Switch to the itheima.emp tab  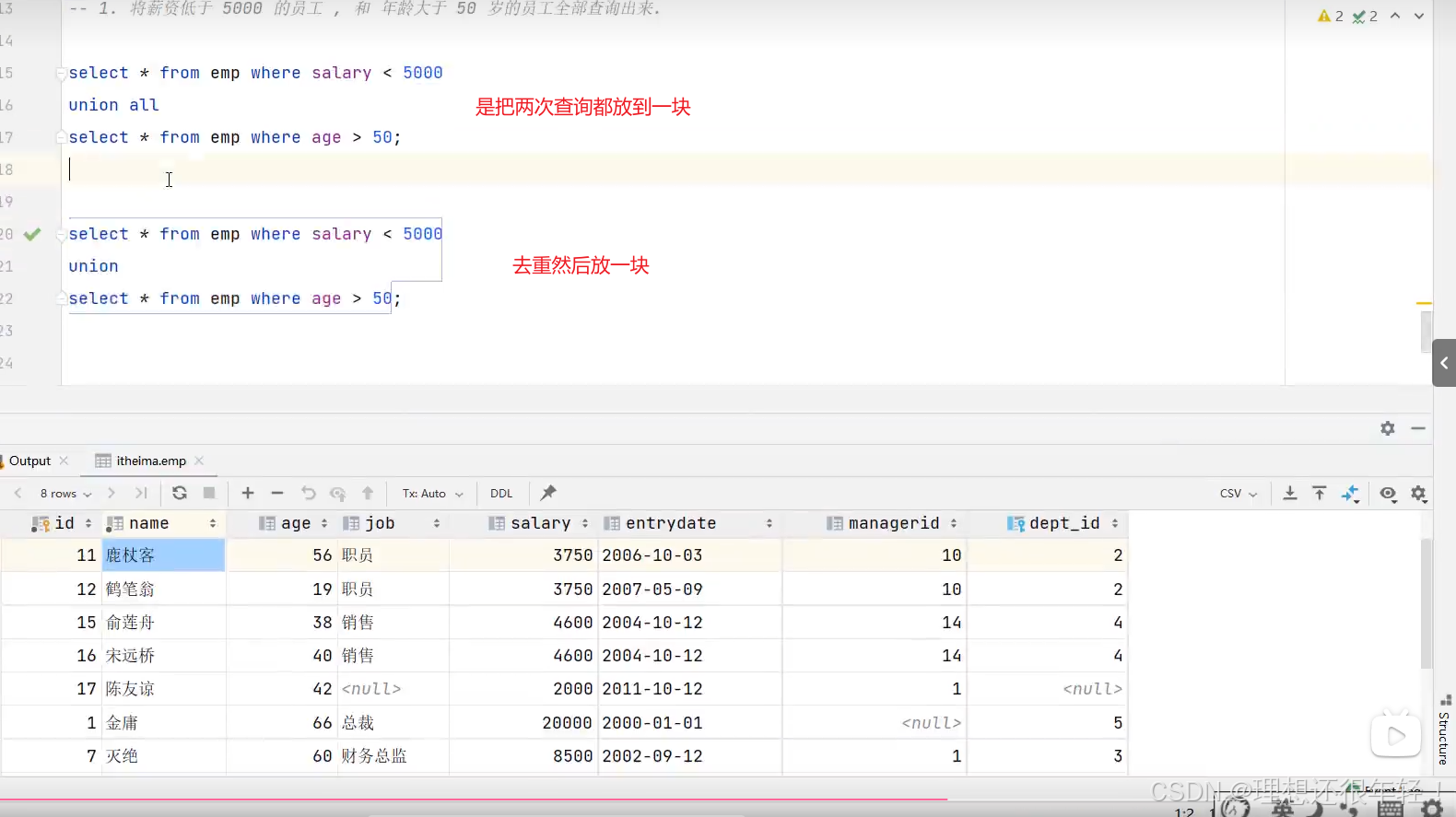coord(151,461)
